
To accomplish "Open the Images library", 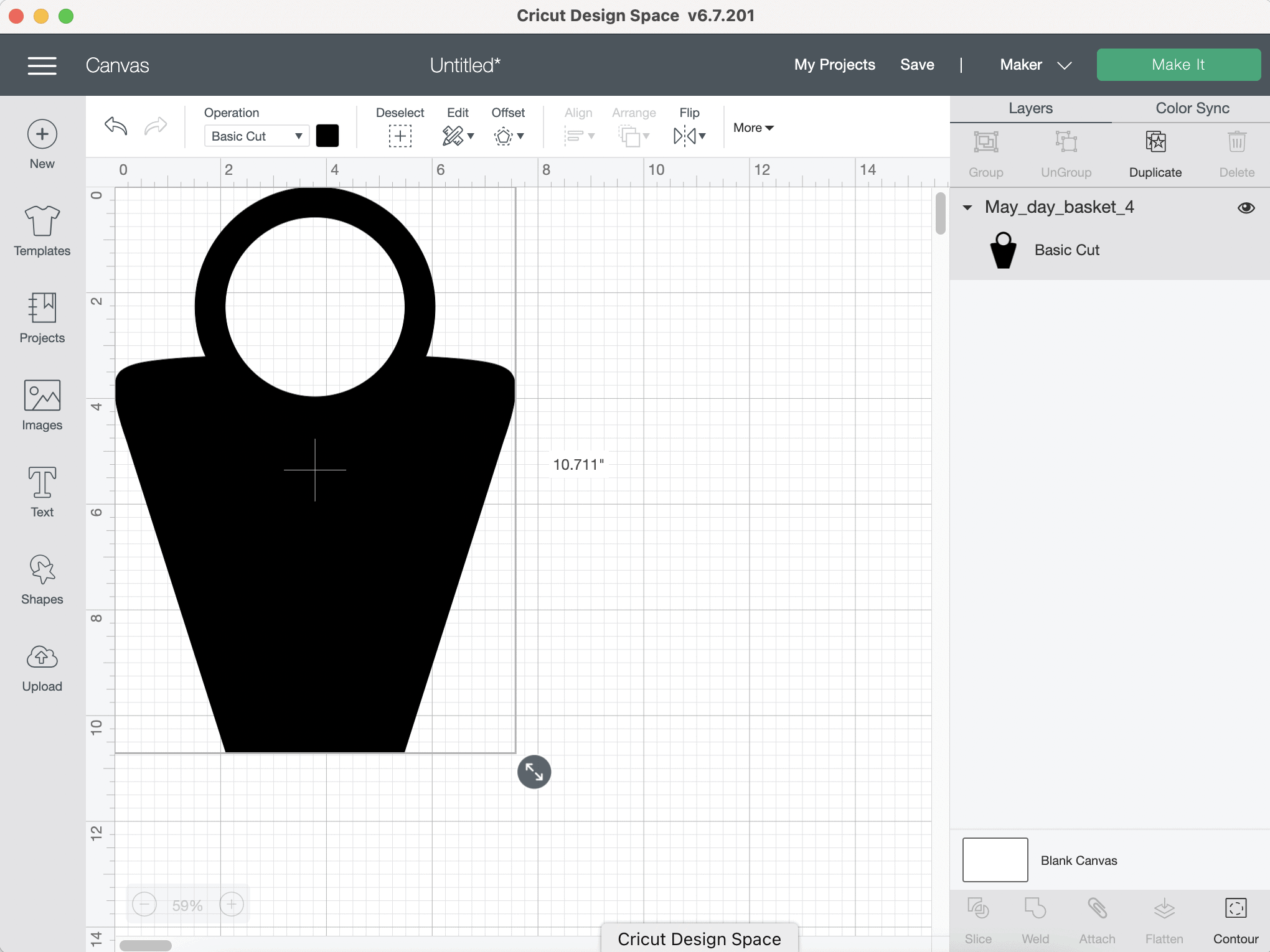I will pos(42,395).
